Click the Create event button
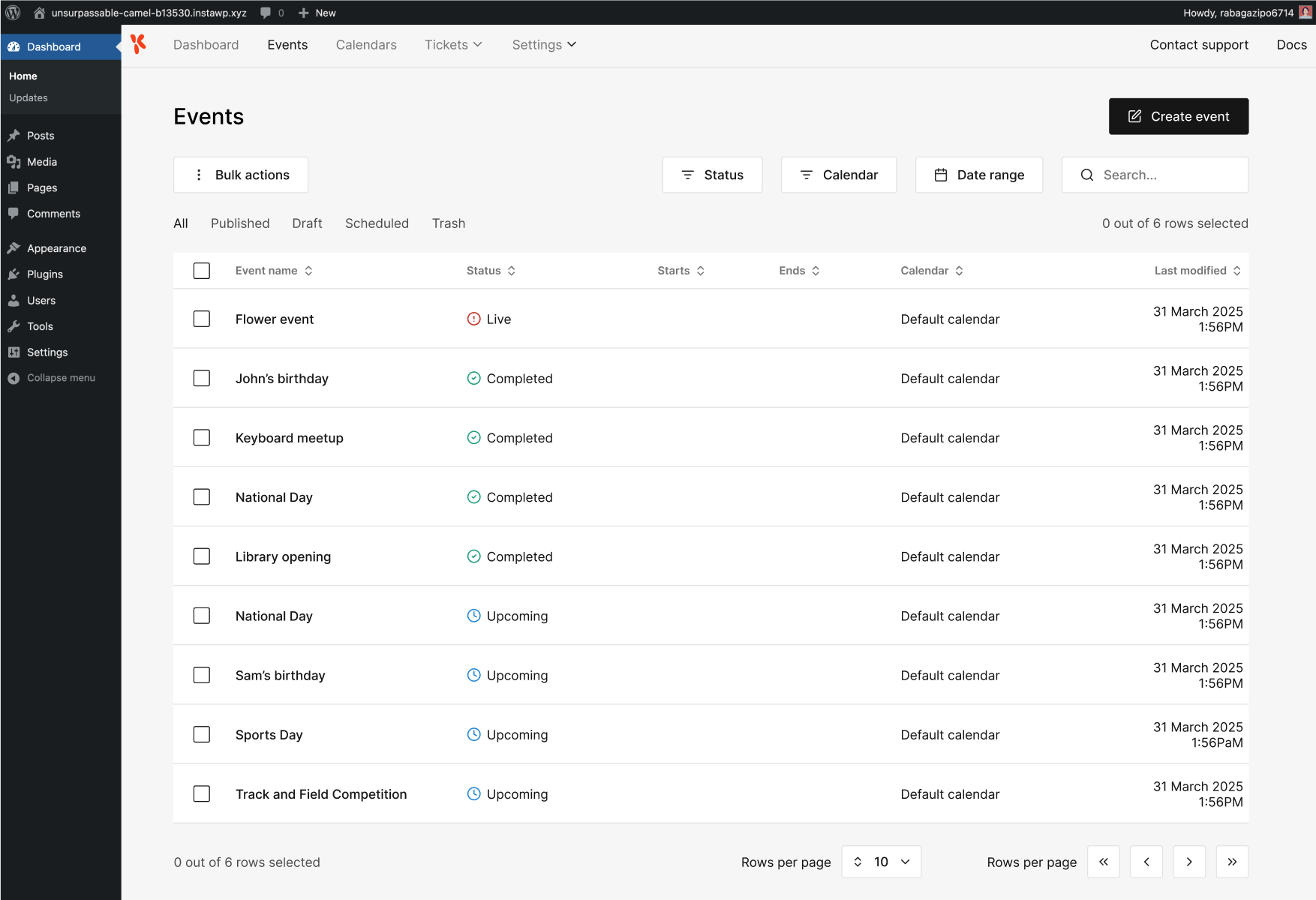1316x900 pixels. point(1178,116)
